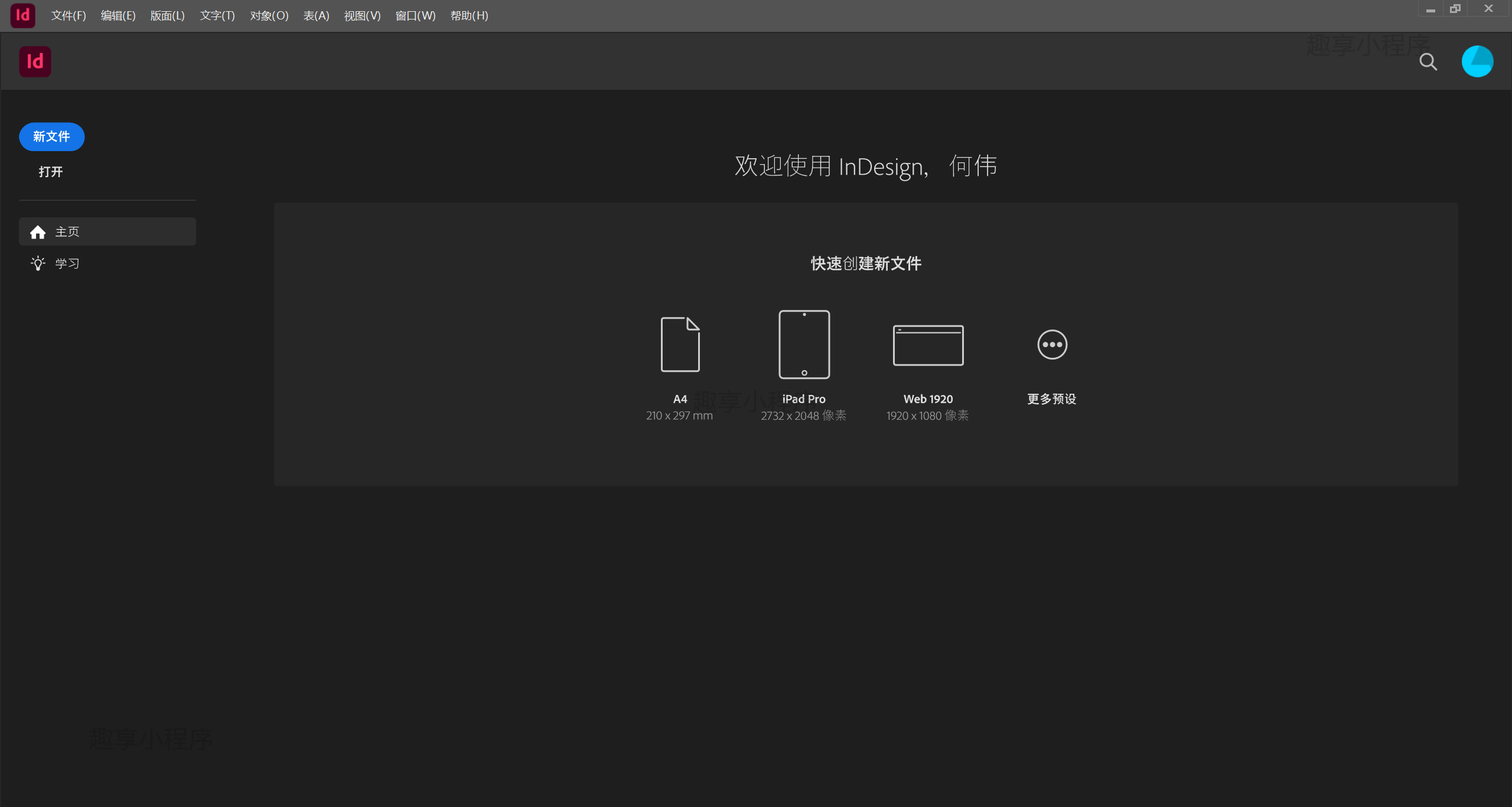Minimize the InDesign window
This screenshot has height=807, width=1512.
pos(1430,9)
